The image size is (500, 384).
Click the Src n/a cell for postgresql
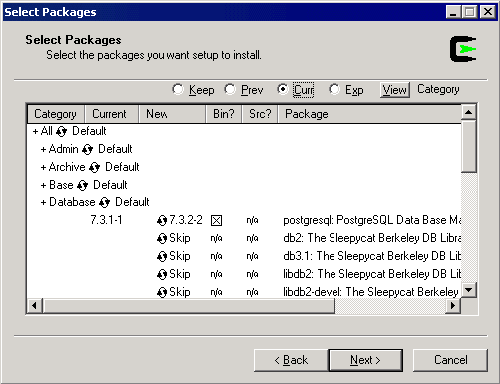252,220
